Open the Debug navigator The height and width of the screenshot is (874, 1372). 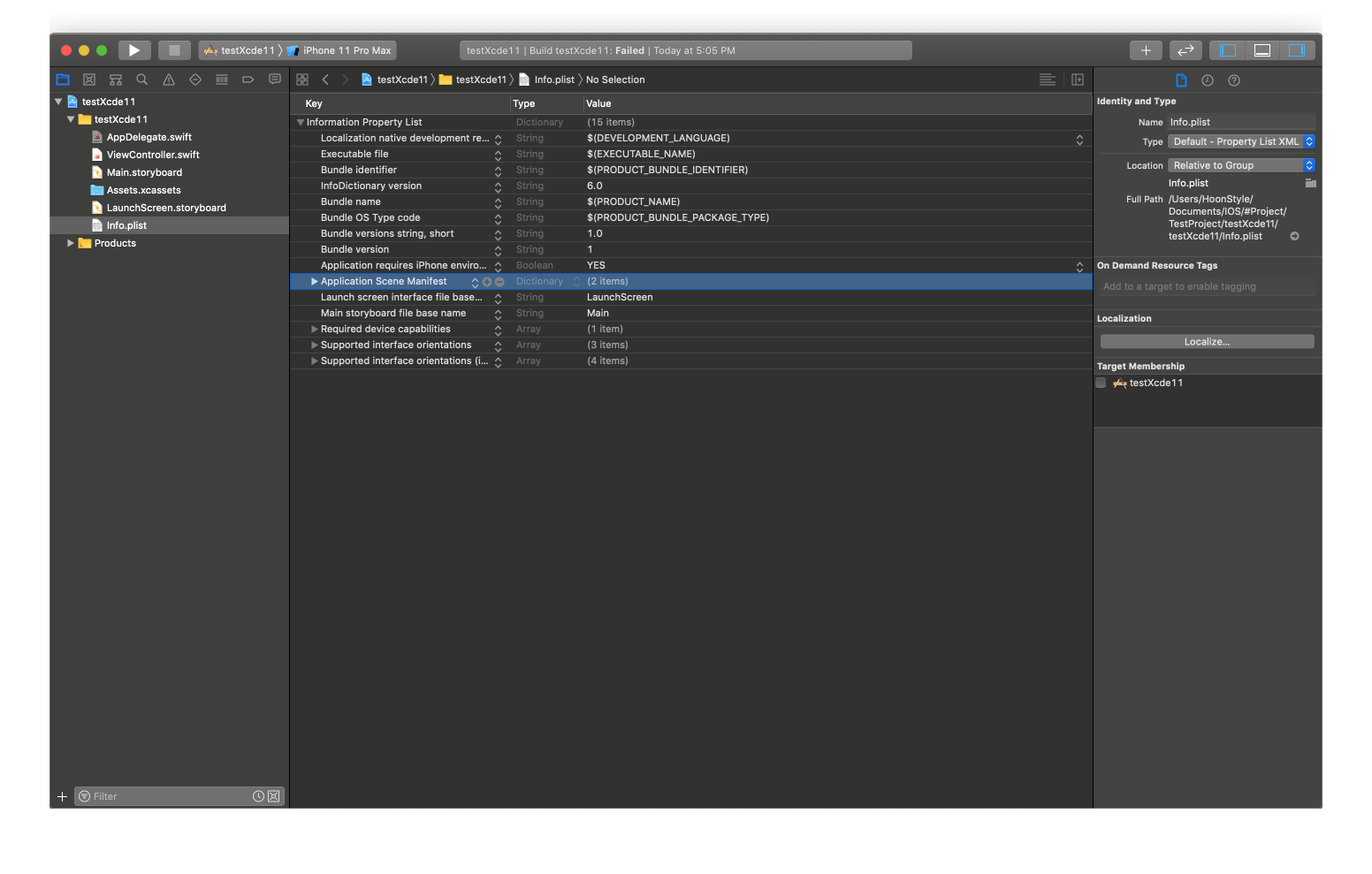point(222,80)
